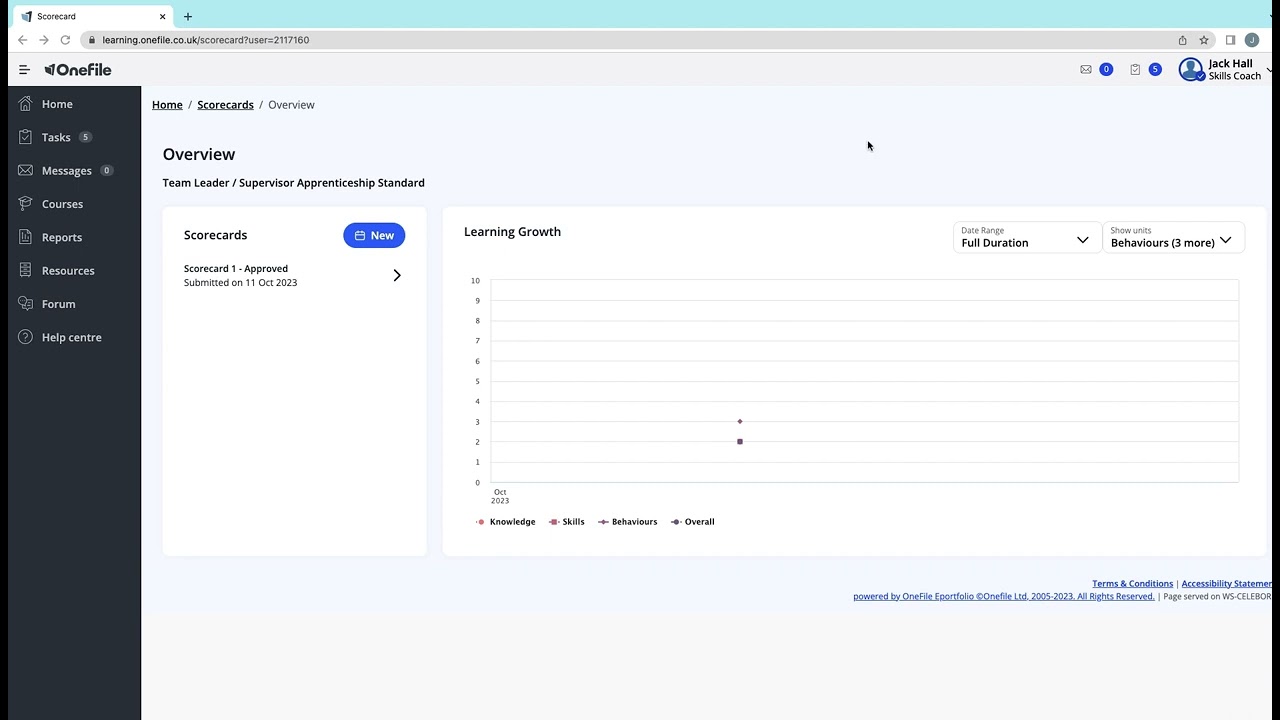Open the browser side panel icon
This screenshot has width=1280, height=720.
(x=1230, y=40)
